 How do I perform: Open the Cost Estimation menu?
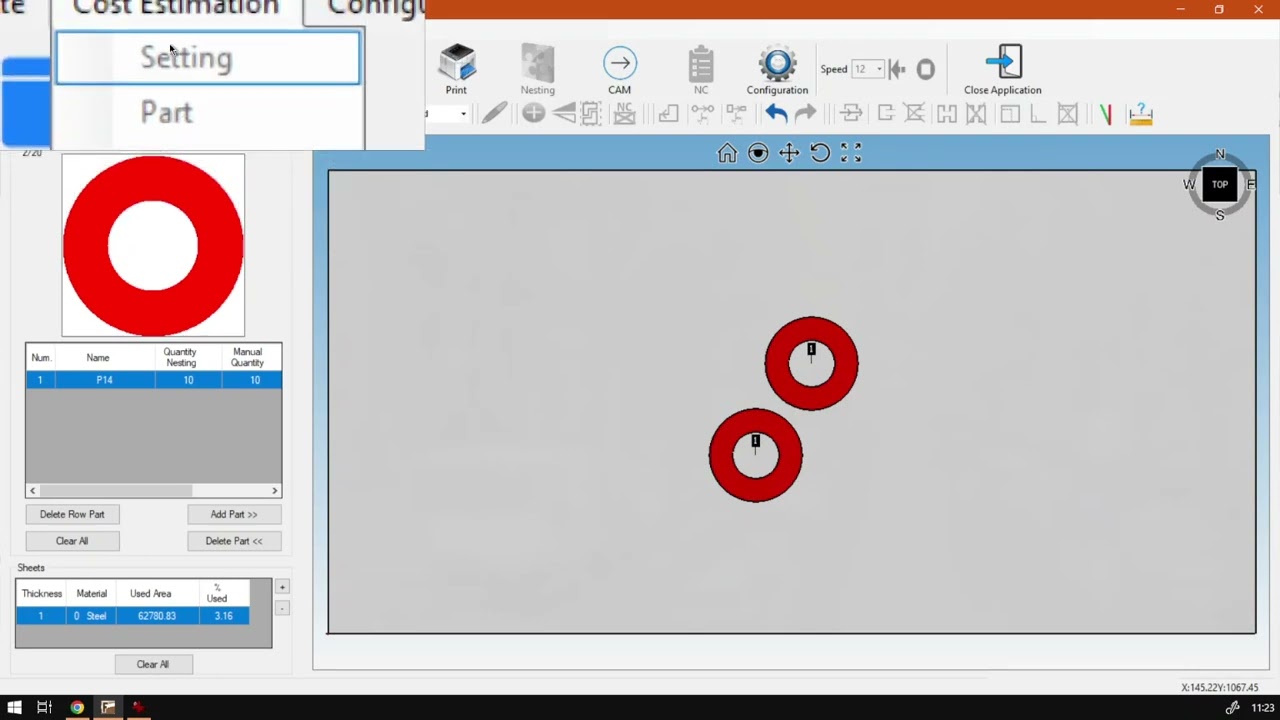click(176, 9)
